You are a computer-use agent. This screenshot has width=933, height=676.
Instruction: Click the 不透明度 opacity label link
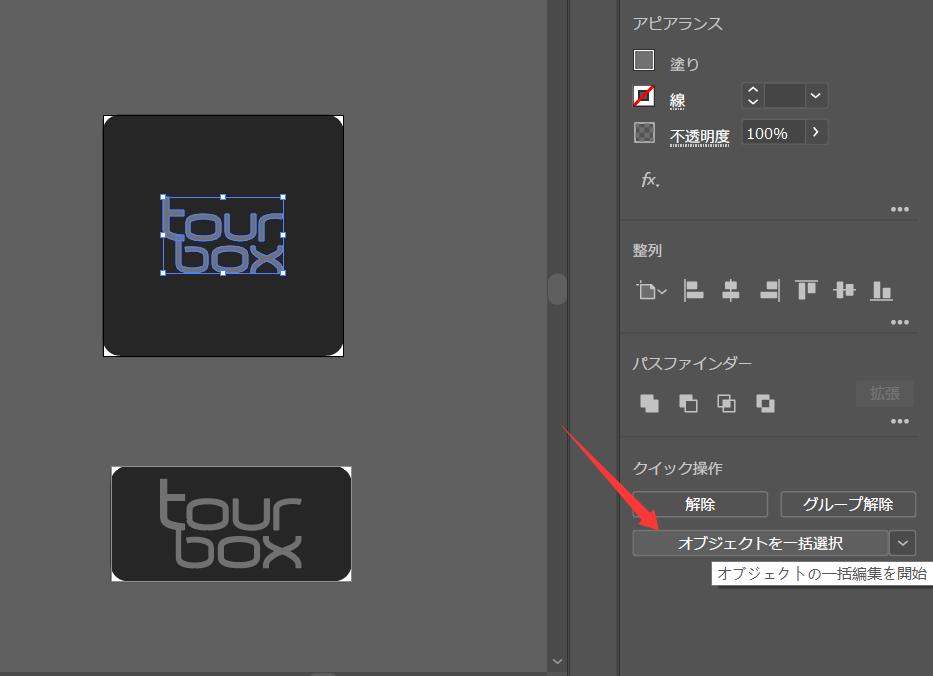coord(700,136)
